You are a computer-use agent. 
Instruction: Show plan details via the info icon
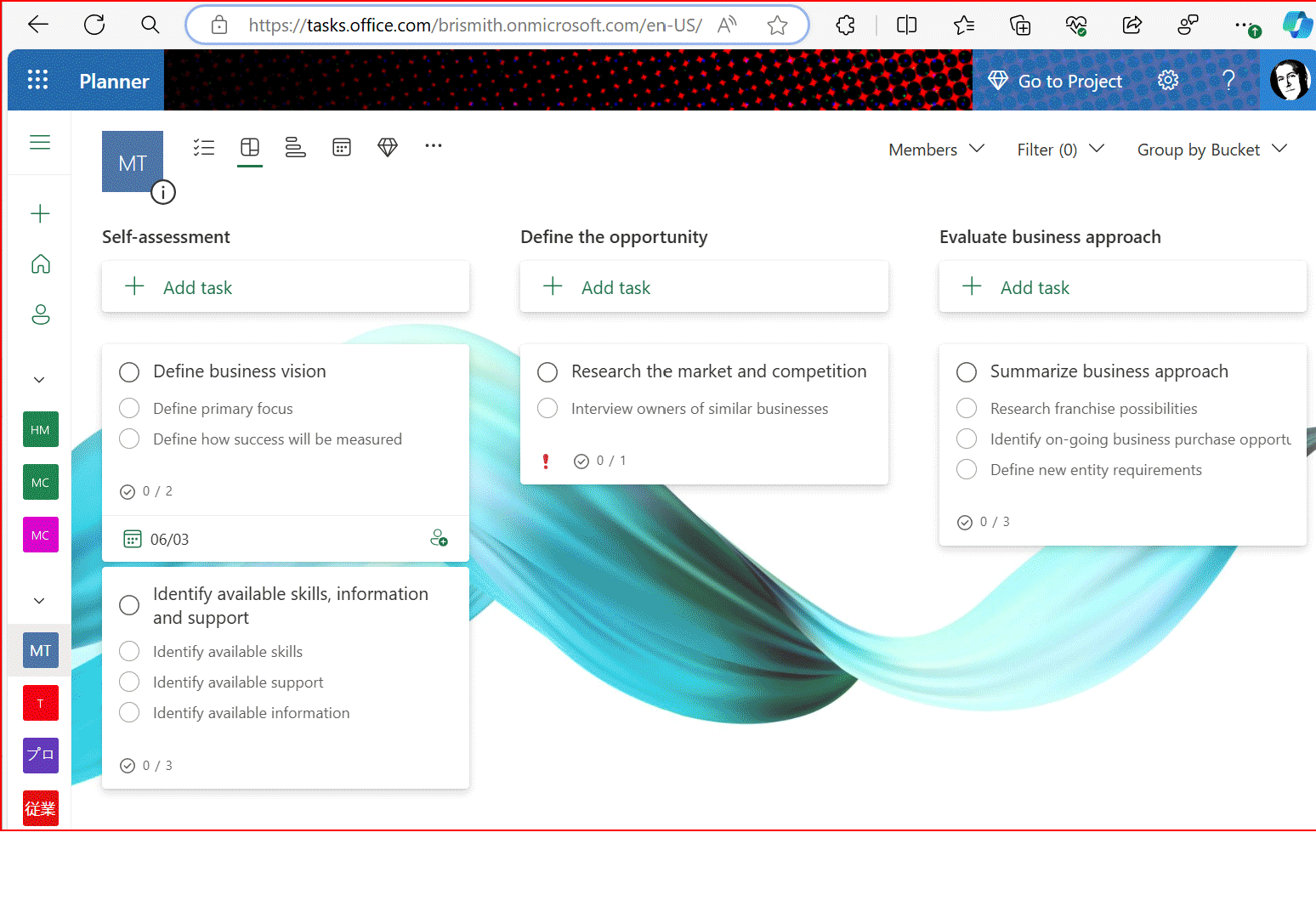162,192
